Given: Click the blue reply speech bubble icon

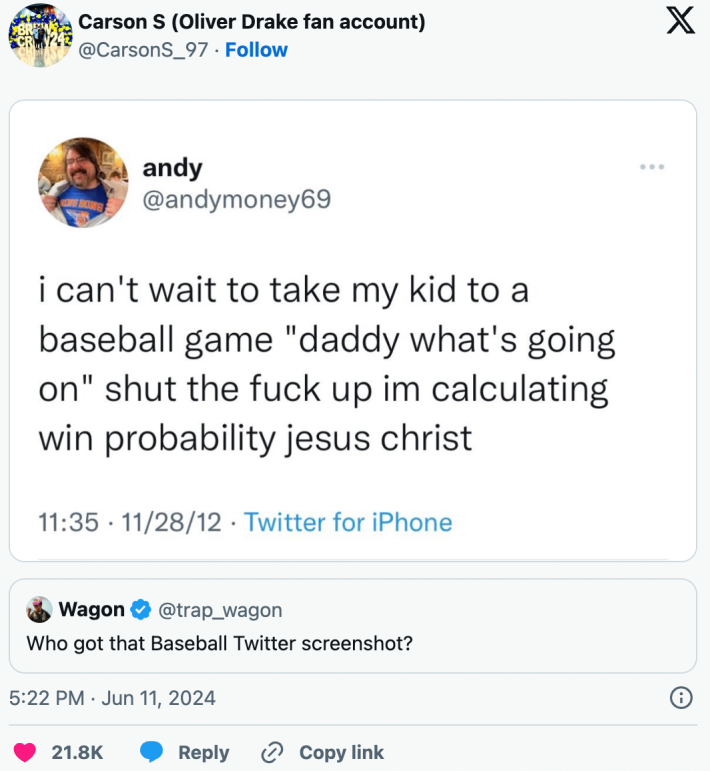Looking at the screenshot, I should pos(151,753).
